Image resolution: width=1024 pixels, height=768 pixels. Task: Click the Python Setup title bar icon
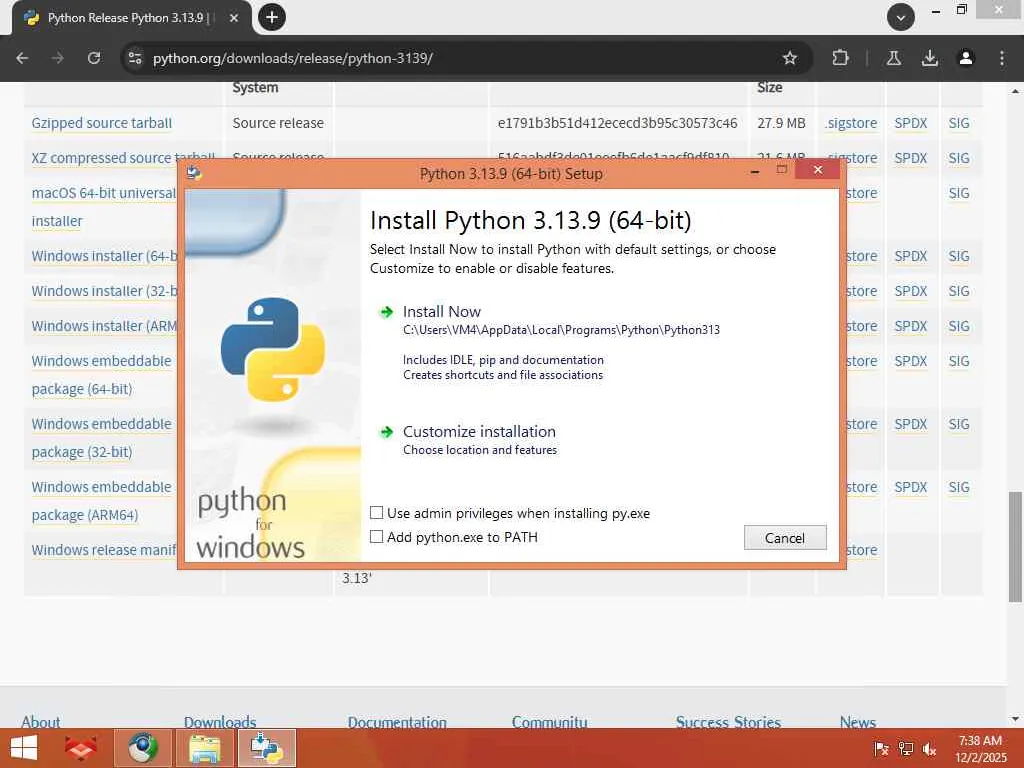(193, 173)
